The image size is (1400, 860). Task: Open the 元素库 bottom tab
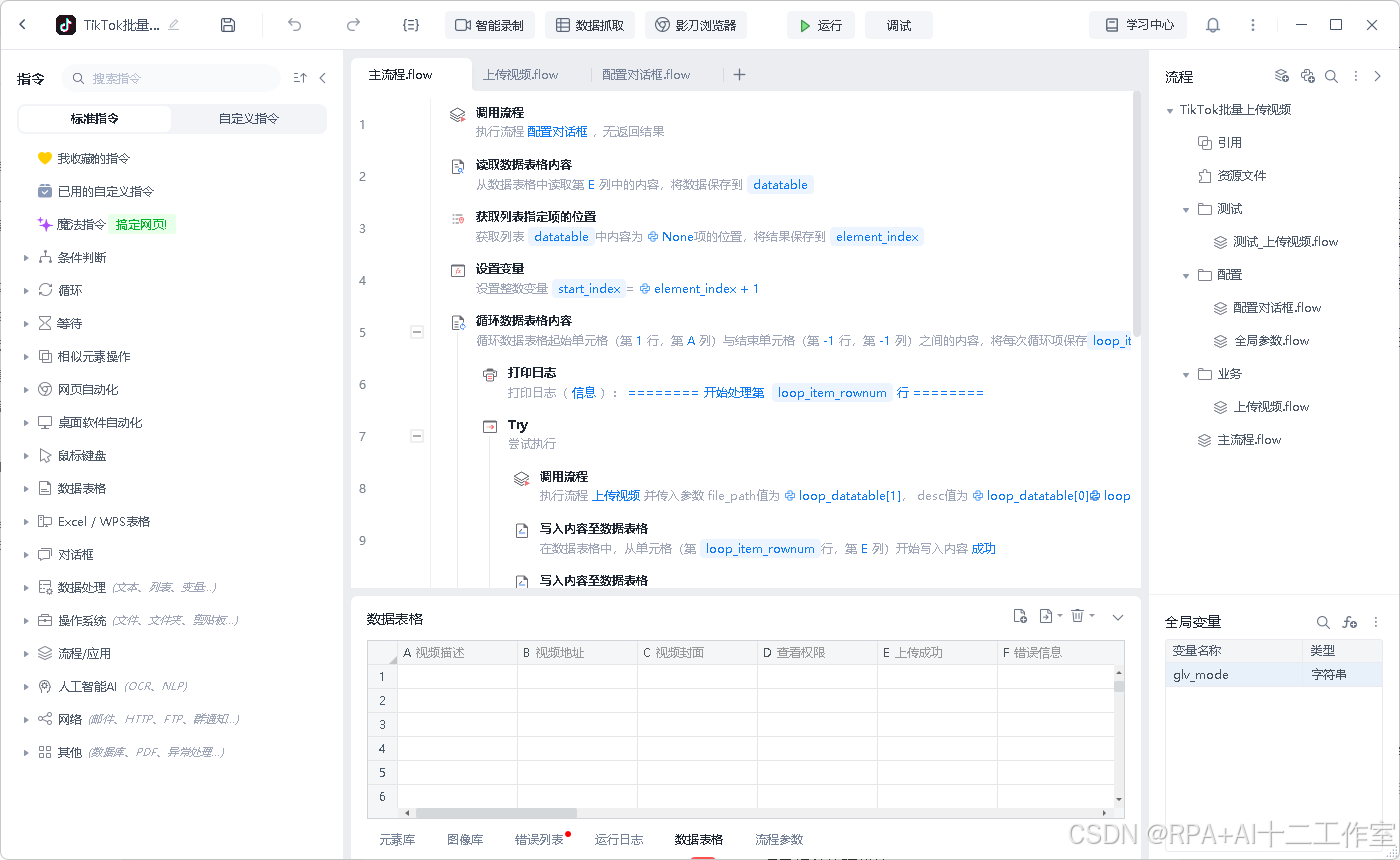[x=397, y=839]
